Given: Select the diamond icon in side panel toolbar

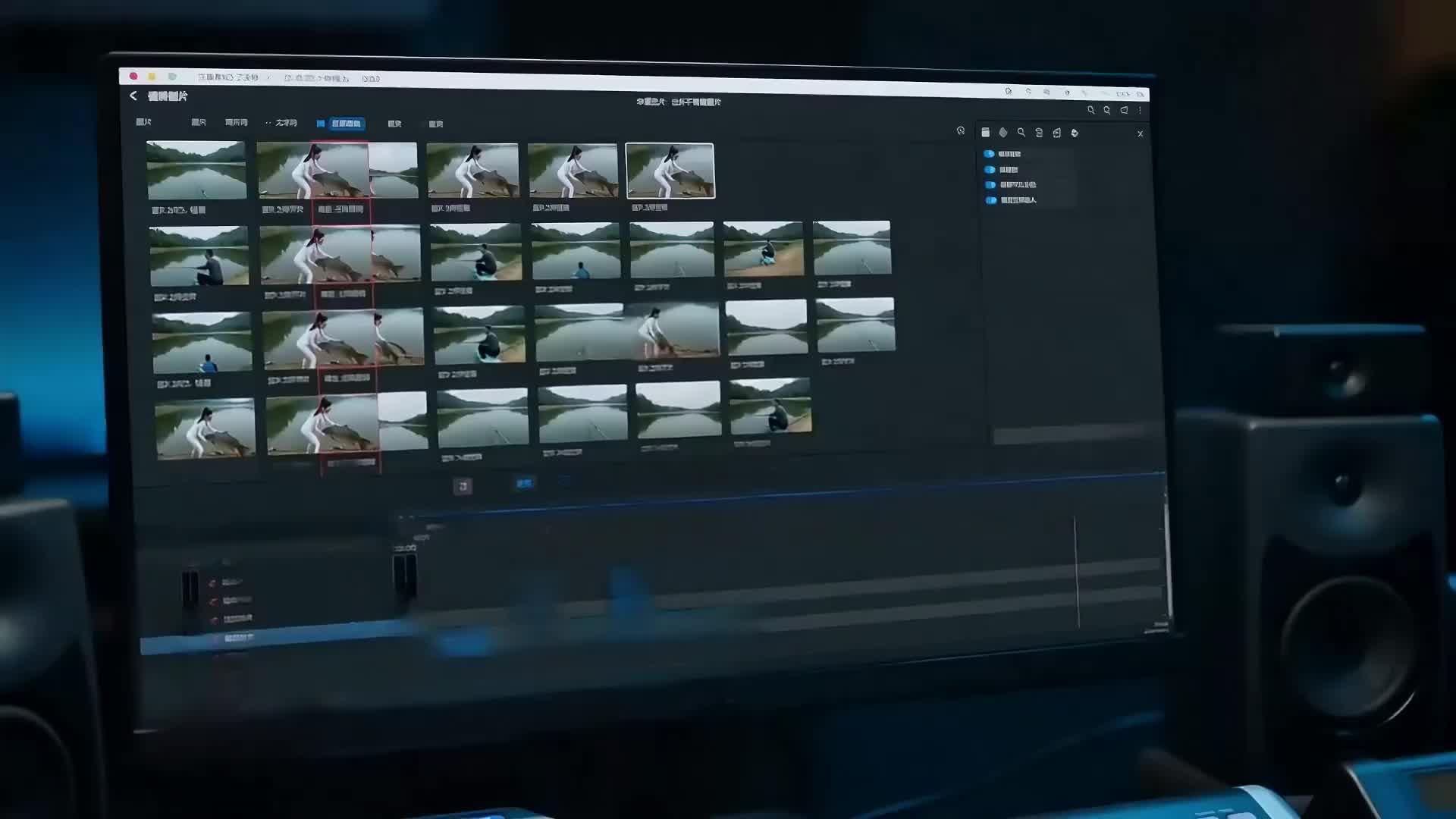Looking at the screenshot, I should click(1003, 133).
